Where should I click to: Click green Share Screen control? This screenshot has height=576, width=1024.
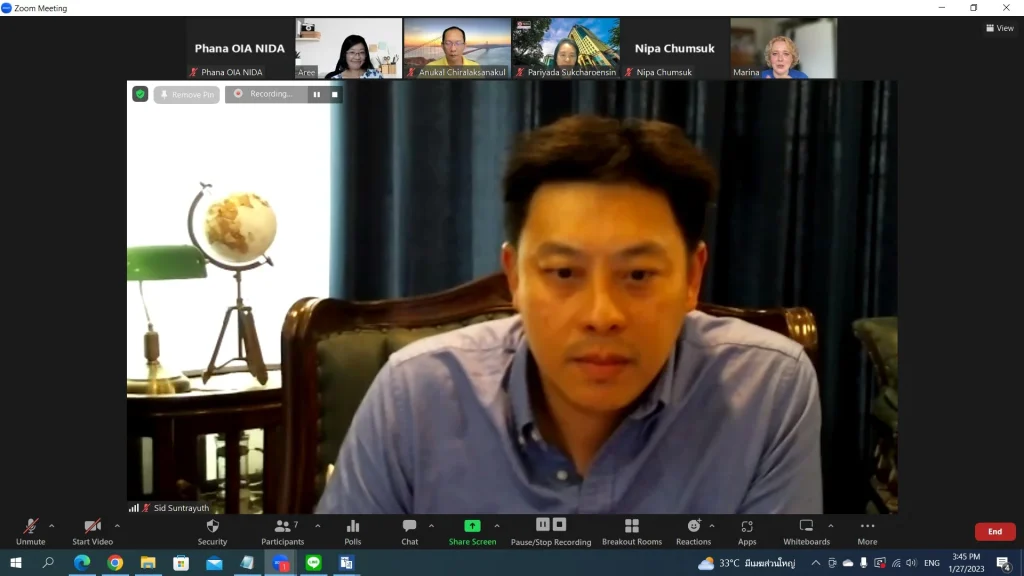pyautogui.click(x=471, y=524)
